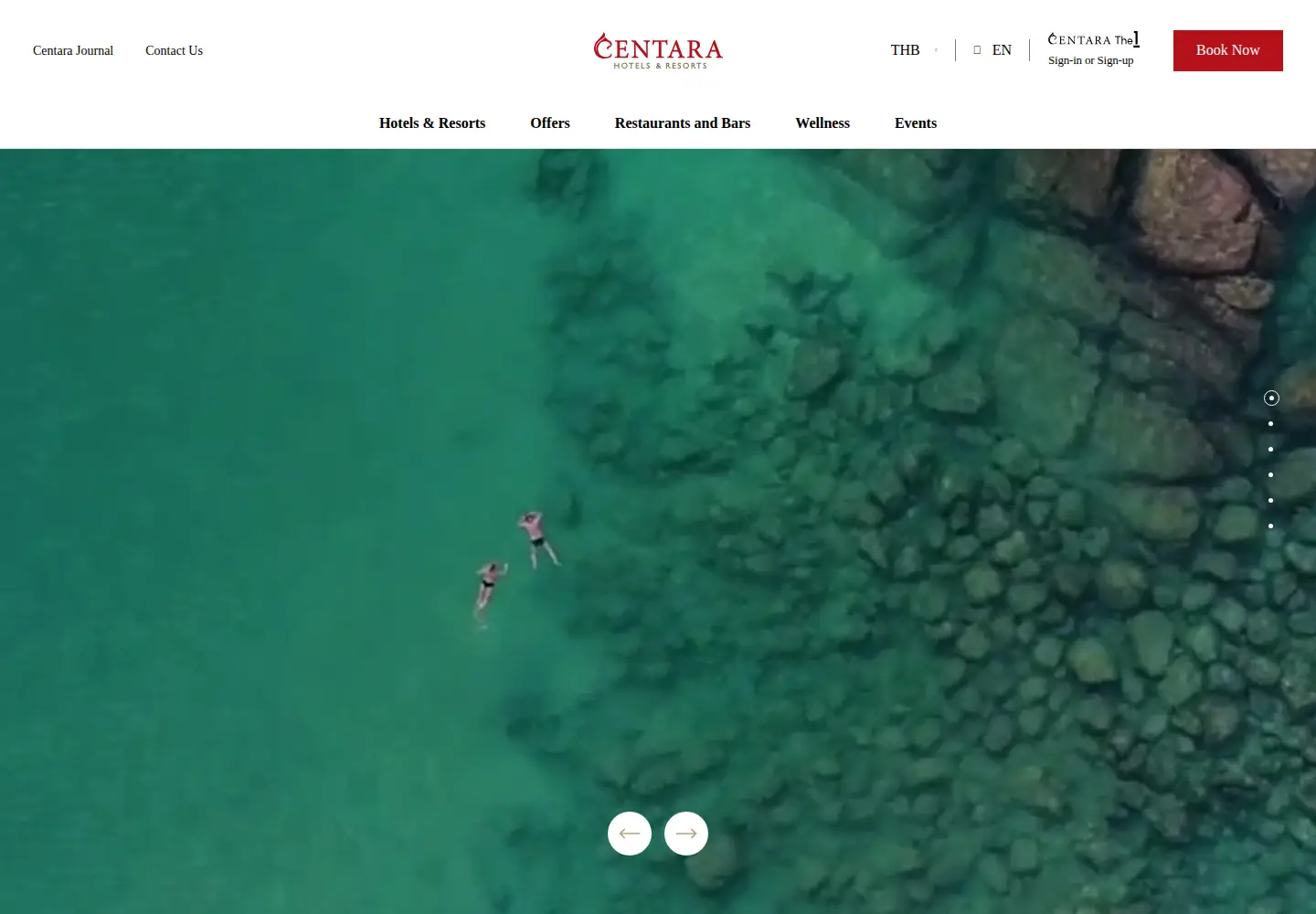The width and height of the screenshot is (1316, 914).
Task: Select the second slide indicator dot
Action: 1270,423
